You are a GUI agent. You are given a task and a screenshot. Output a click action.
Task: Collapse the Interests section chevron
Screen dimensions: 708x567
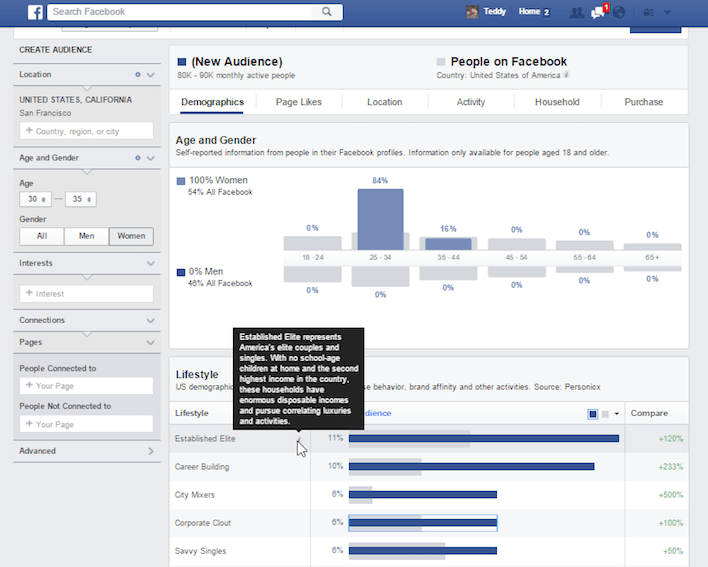(151, 263)
